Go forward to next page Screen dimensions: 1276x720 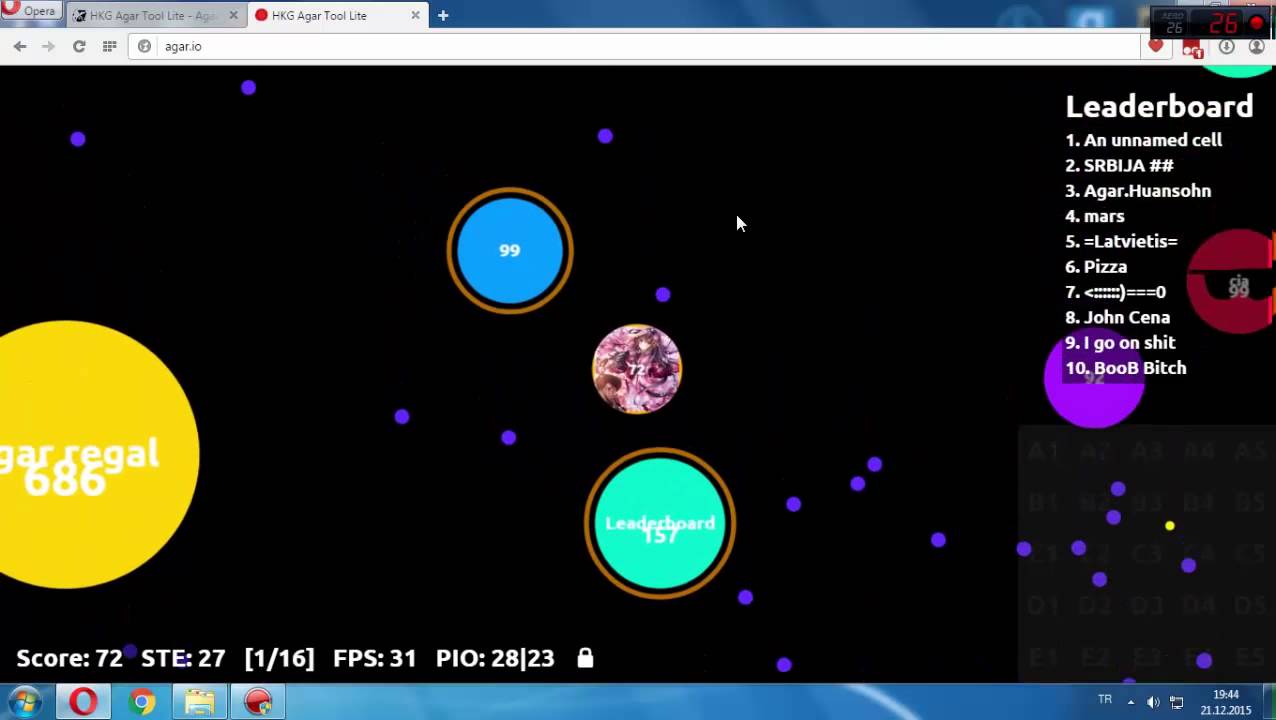point(48,46)
